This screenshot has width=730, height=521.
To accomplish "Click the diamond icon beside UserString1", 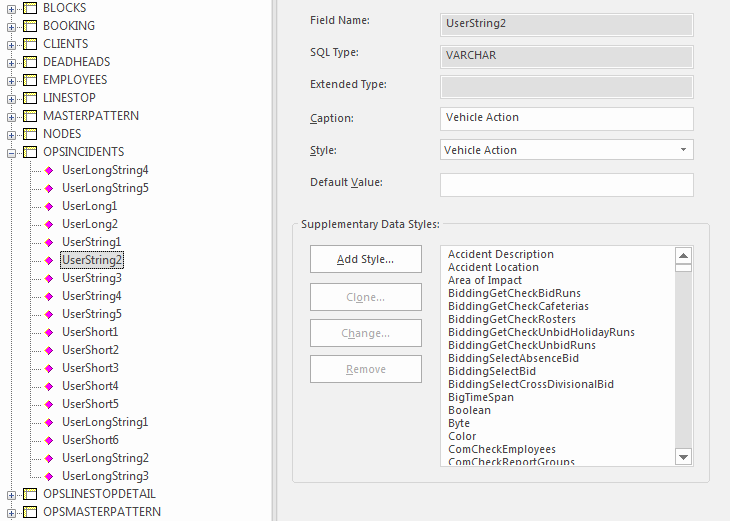I will click(x=49, y=243).
